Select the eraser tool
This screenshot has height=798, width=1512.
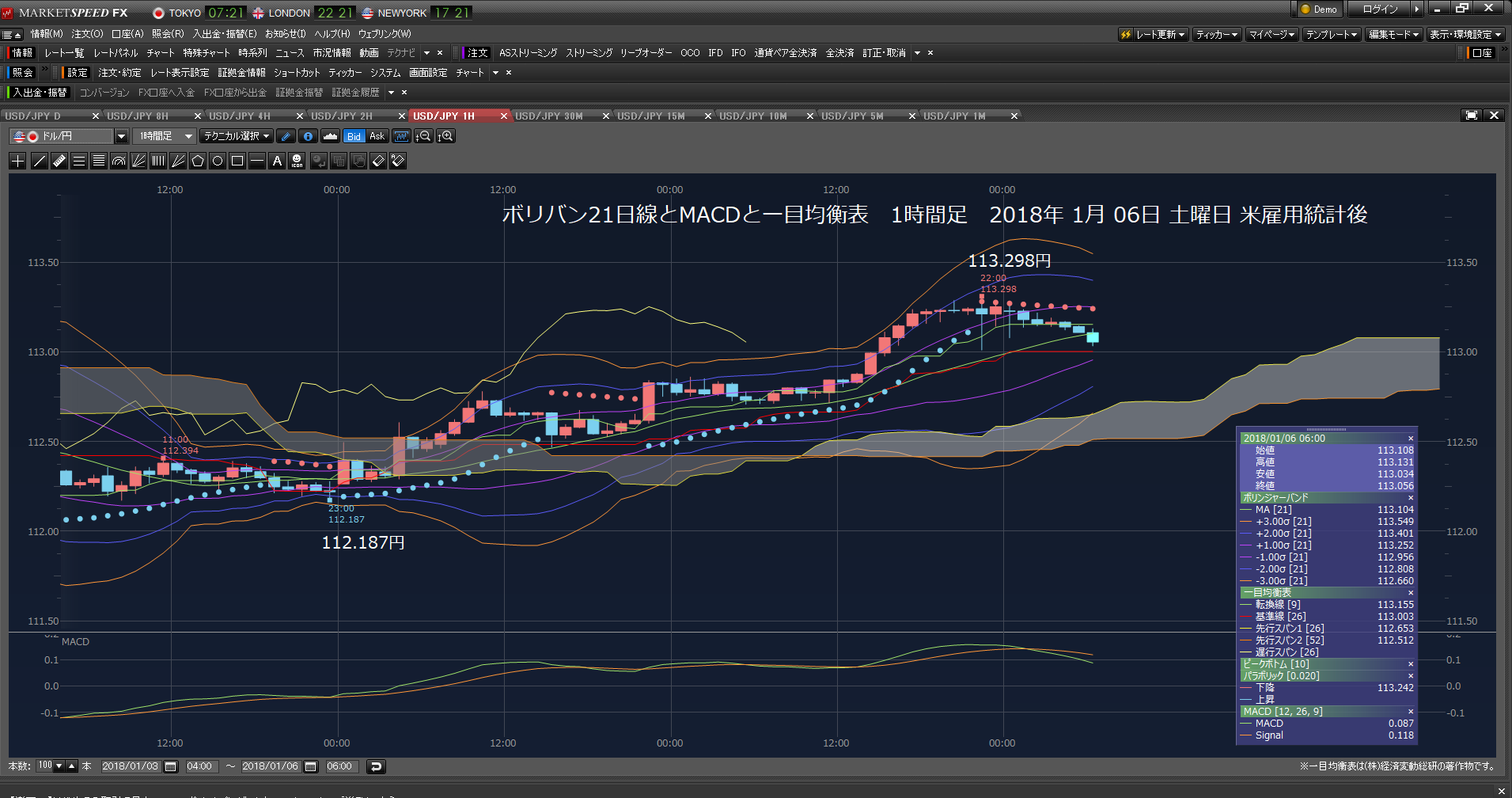coord(378,161)
